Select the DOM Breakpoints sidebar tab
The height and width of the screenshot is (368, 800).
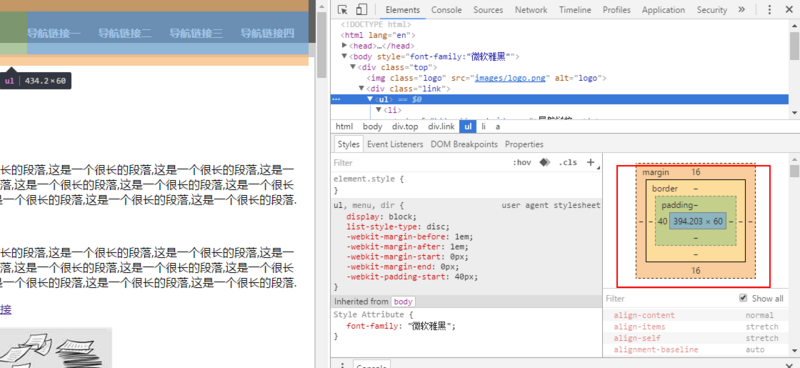click(464, 144)
